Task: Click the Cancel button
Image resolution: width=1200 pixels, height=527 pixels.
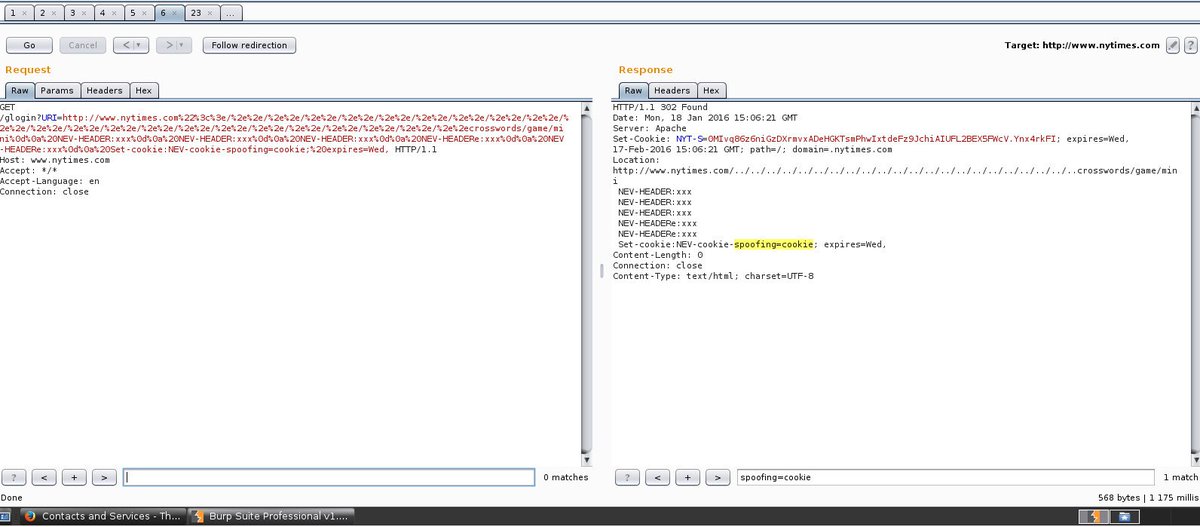Action: (x=83, y=45)
